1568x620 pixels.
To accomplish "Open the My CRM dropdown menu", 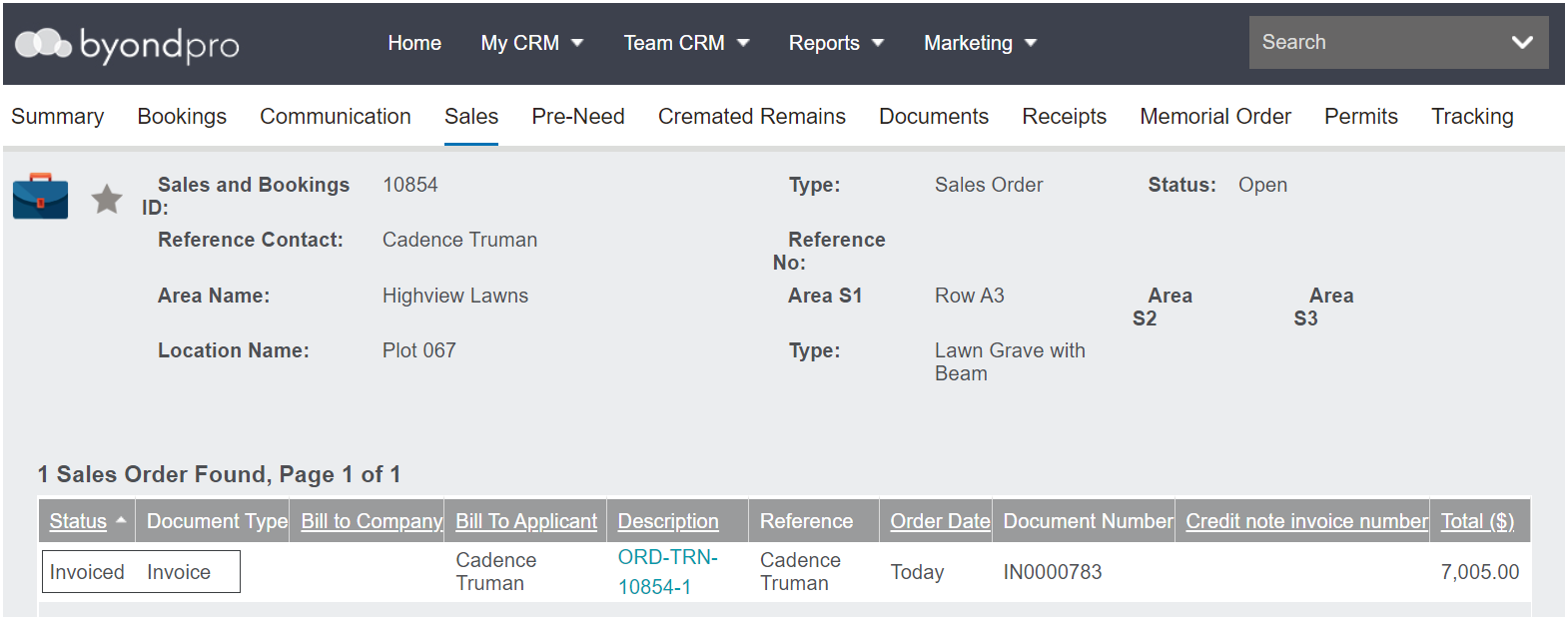I will coord(531,43).
